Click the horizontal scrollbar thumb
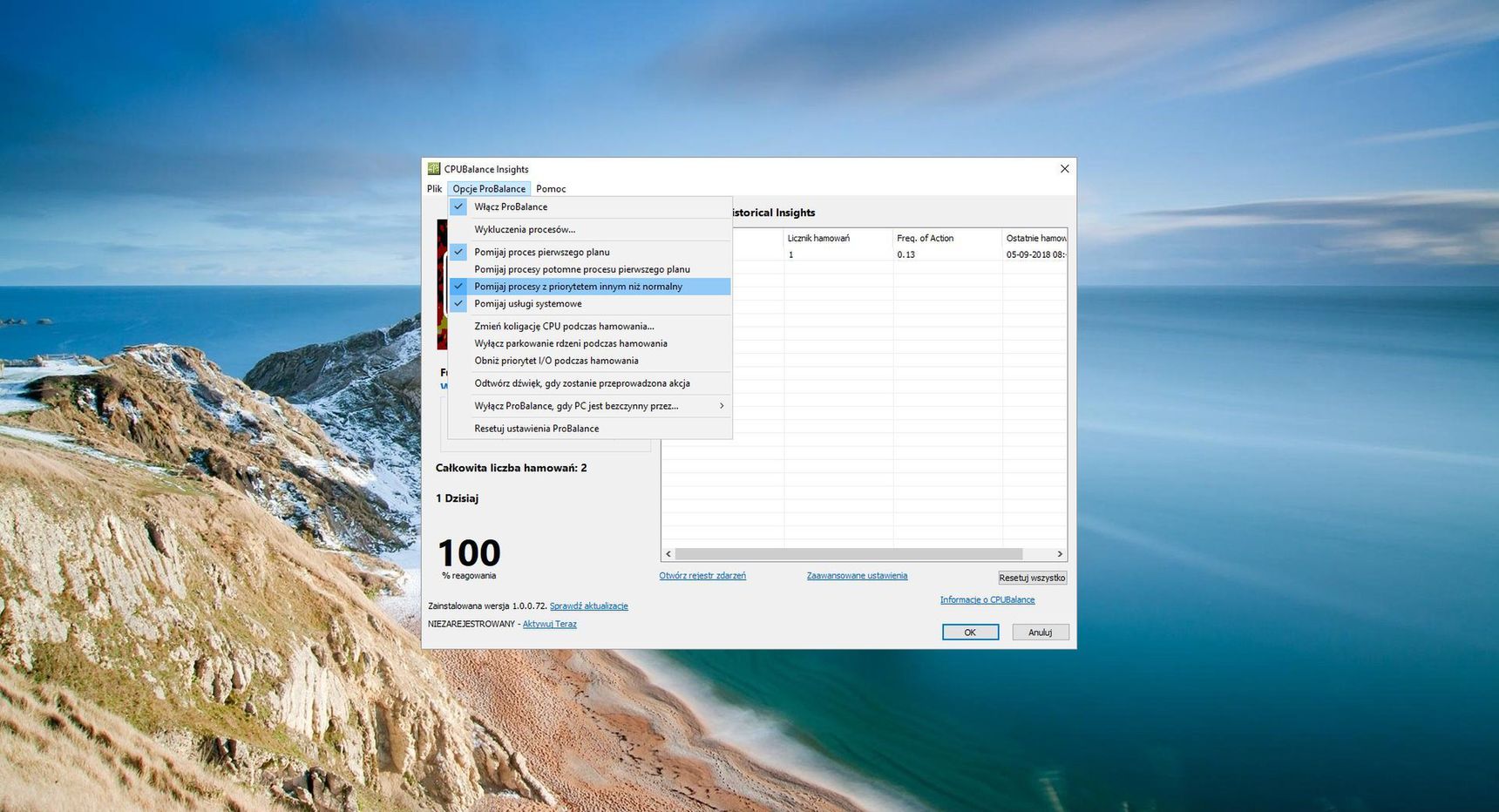The image size is (1499, 812). click(x=849, y=554)
